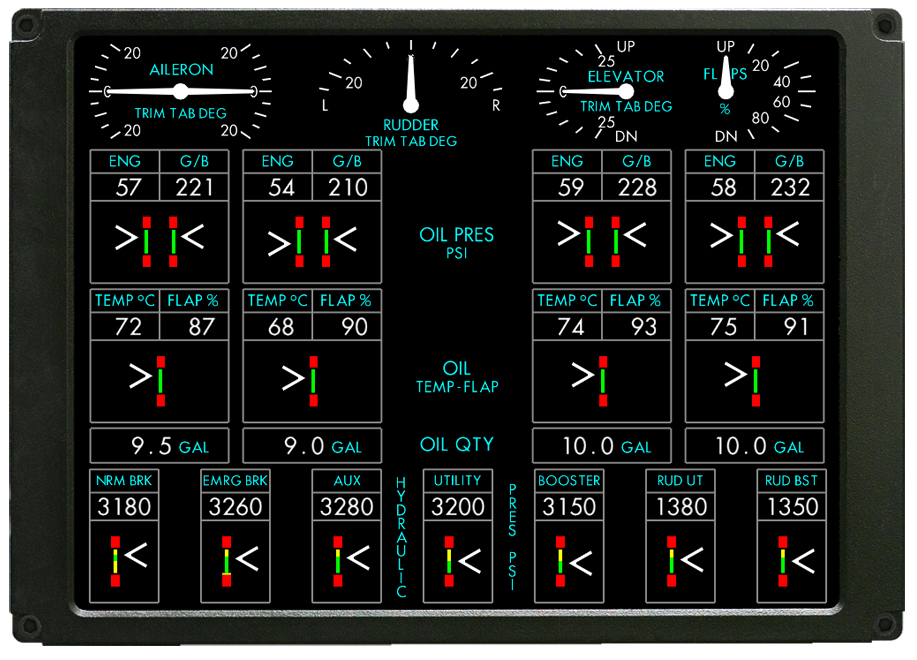Select the BOOSTER pressure value 3150

point(568,506)
